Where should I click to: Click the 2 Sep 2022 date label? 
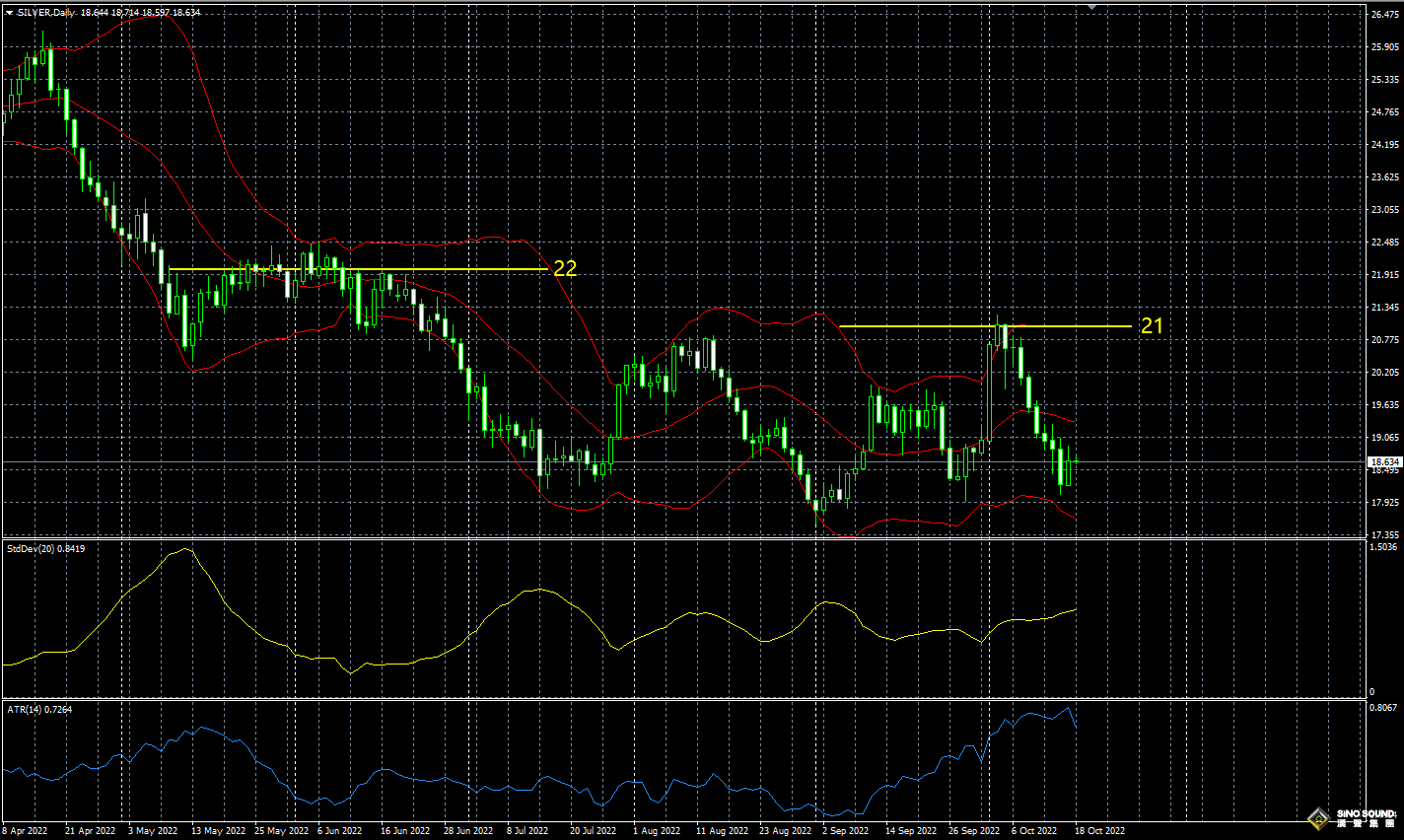pos(846,831)
